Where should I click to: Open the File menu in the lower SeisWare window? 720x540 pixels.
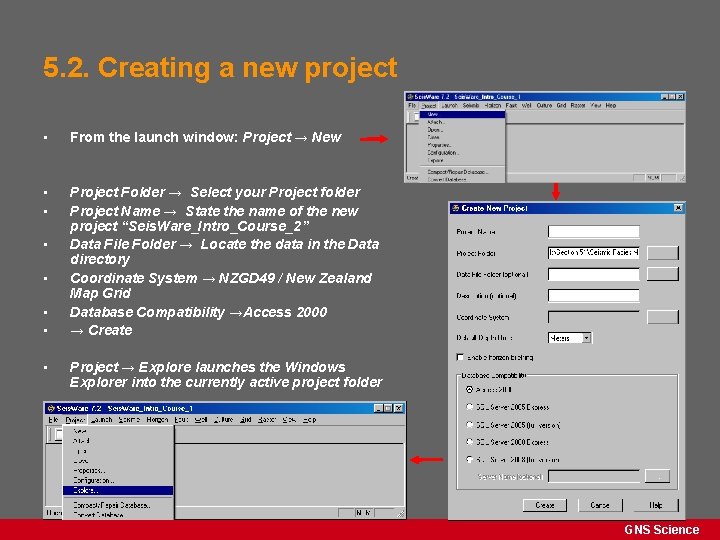pyautogui.click(x=53, y=420)
